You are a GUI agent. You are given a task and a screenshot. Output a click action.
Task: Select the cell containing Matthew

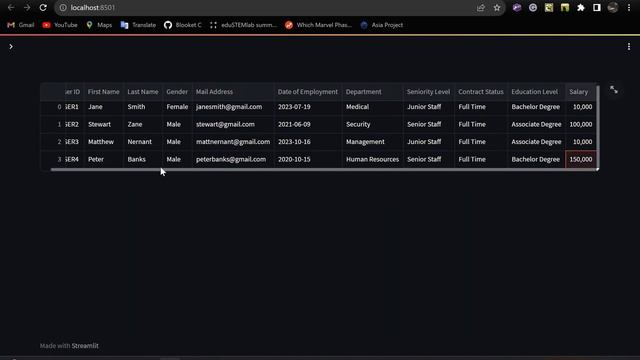coord(104,142)
